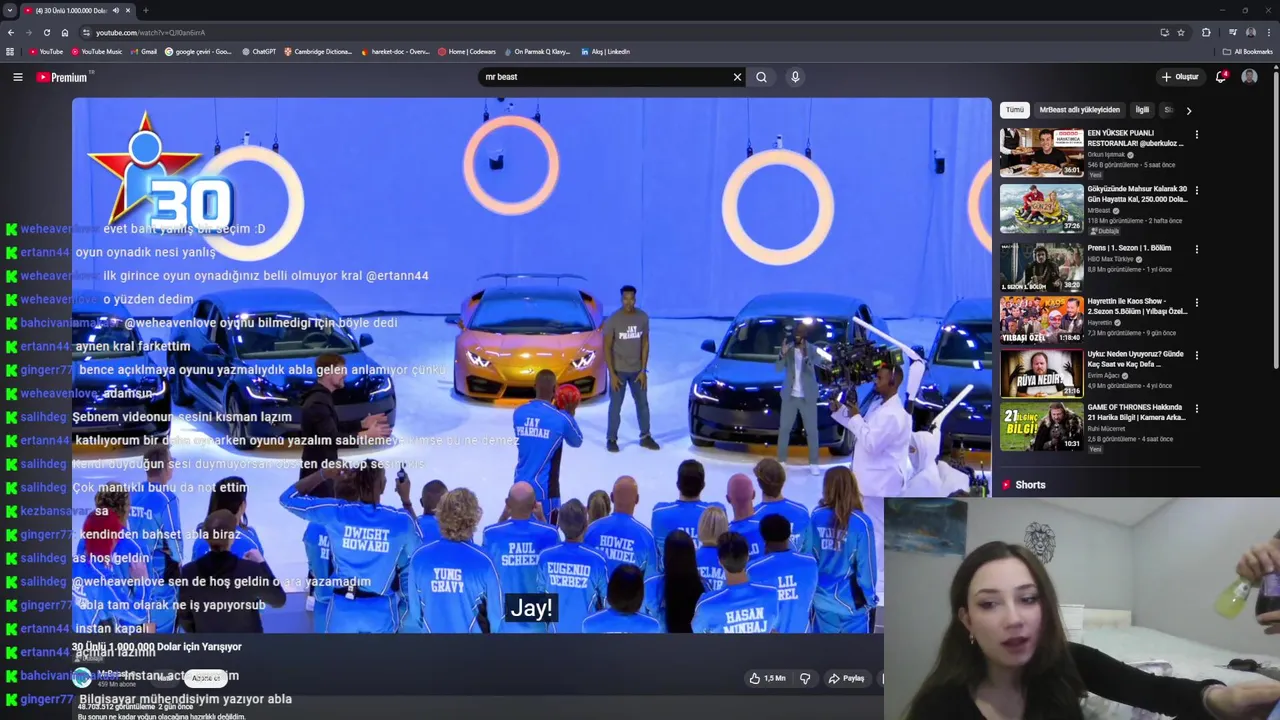This screenshot has height=720, width=1280.
Task: Open options for 'Uyku: Neden Uyuyoruz?' video
Action: coord(1196,355)
